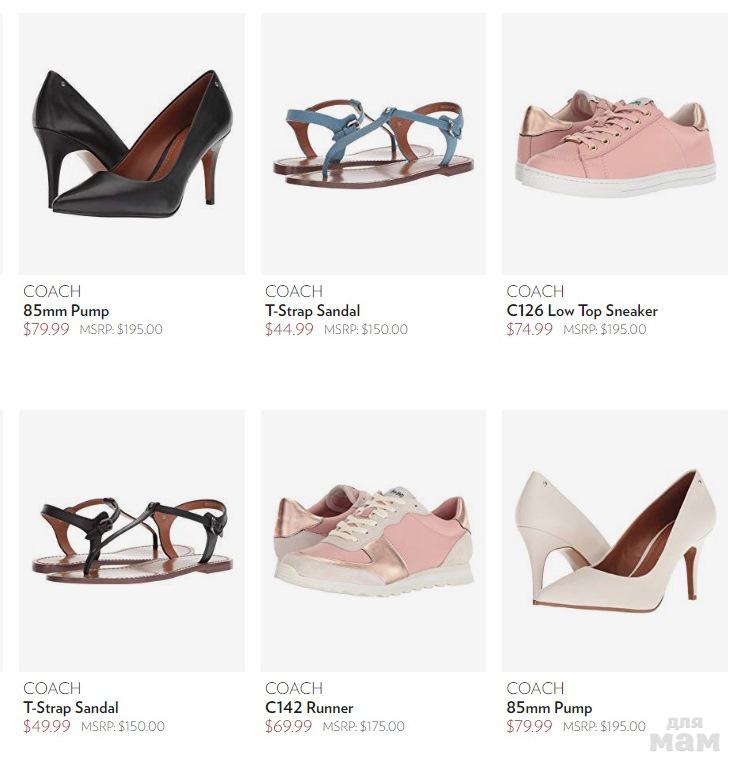735x766 pixels.
Task: Click the 85mm Pump title under black heels
Action: (x=66, y=311)
